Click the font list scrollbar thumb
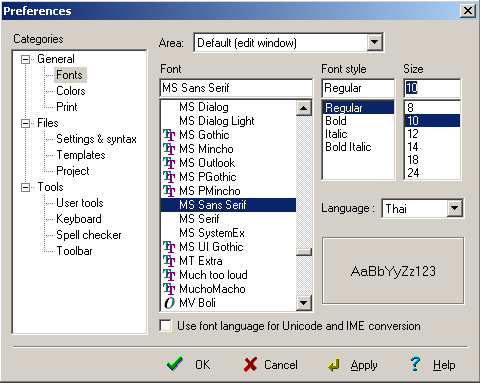Viewport: 480px width, 383px height. pos(304,252)
